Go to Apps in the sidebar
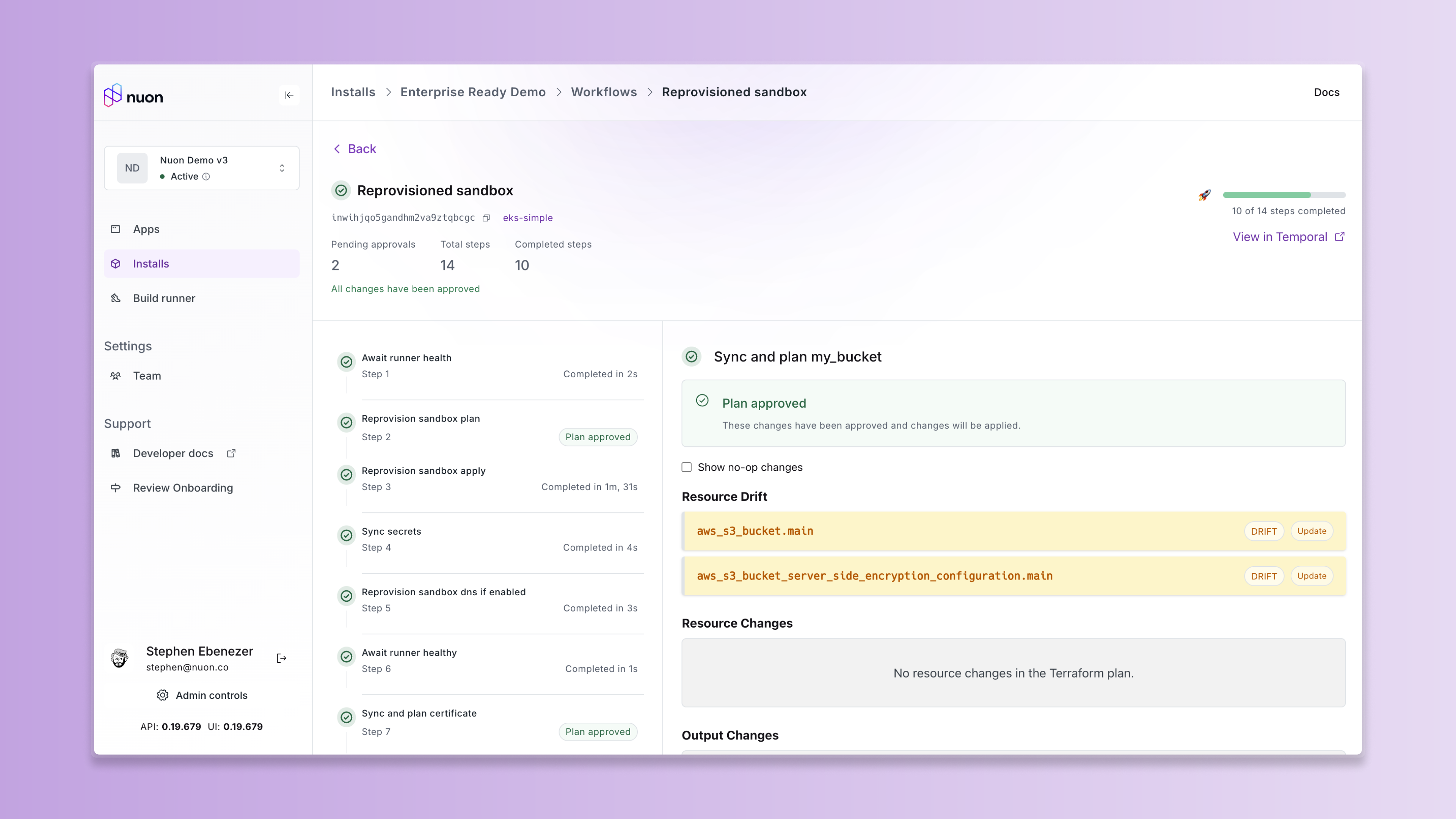Image resolution: width=1456 pixels, height=819 pixels. 146,229
